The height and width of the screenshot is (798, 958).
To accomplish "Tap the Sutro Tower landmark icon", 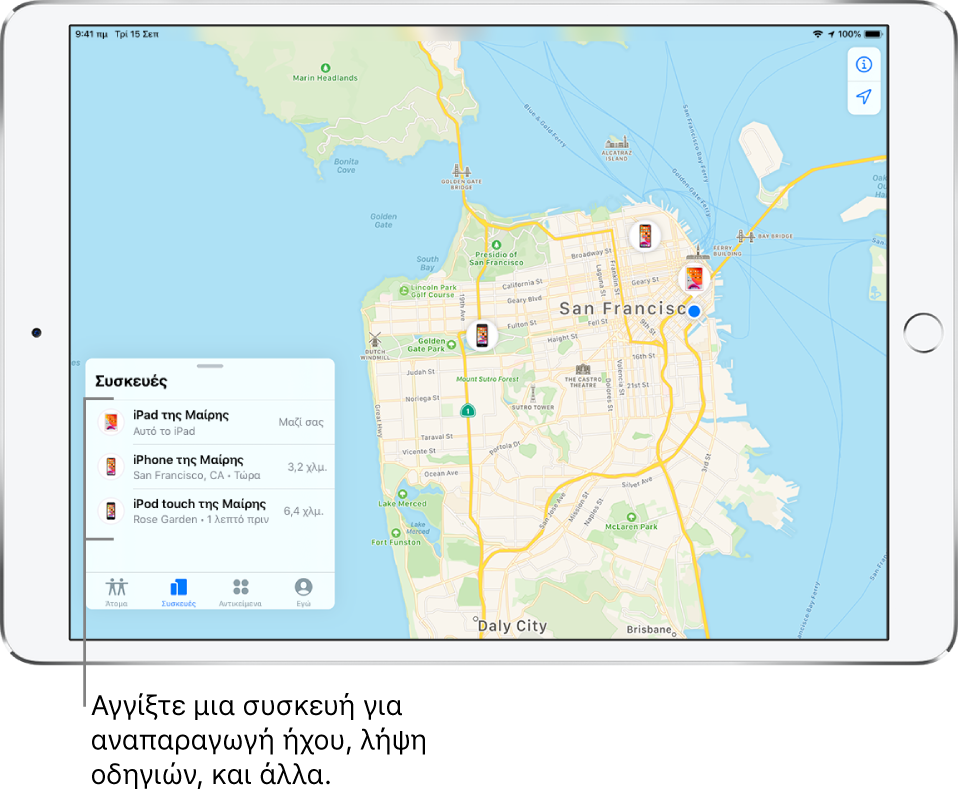I will [533, 393].
